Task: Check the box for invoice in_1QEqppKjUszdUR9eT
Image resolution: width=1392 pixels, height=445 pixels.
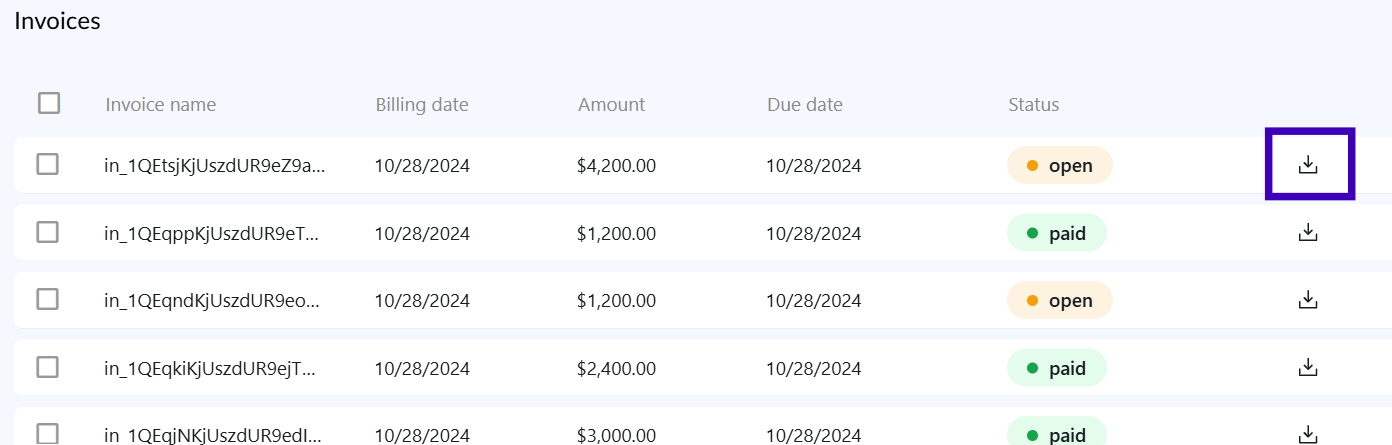Action: click(x=47, y=232)
